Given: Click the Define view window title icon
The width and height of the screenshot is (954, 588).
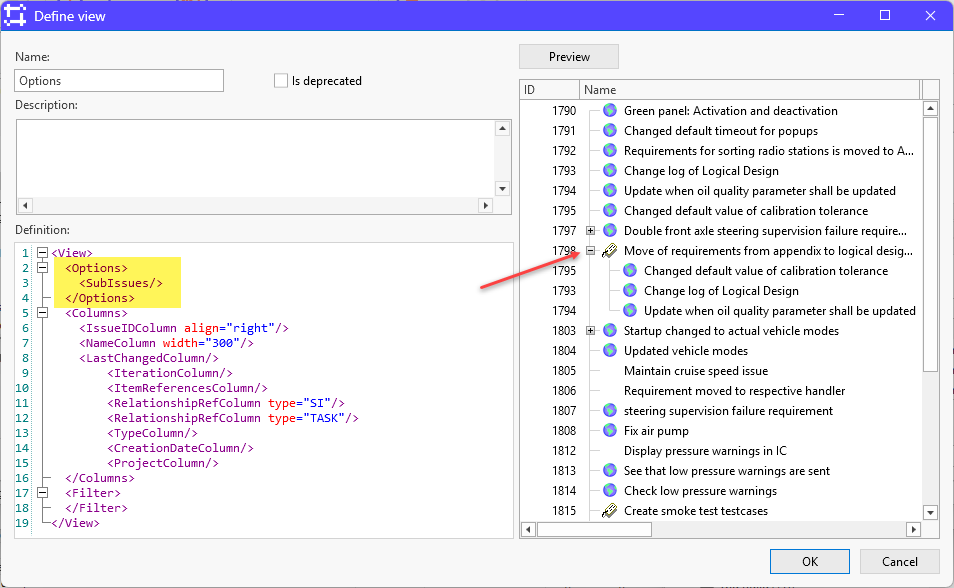Looking at the screenshot, I should coord(15,16).
